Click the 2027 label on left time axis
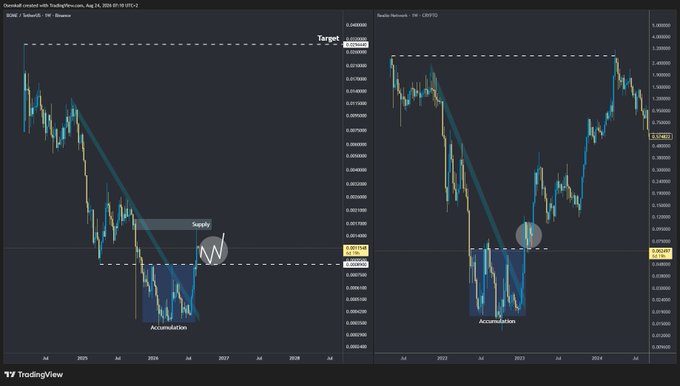Viewport: 680px width, 386px height. (224, 358)
